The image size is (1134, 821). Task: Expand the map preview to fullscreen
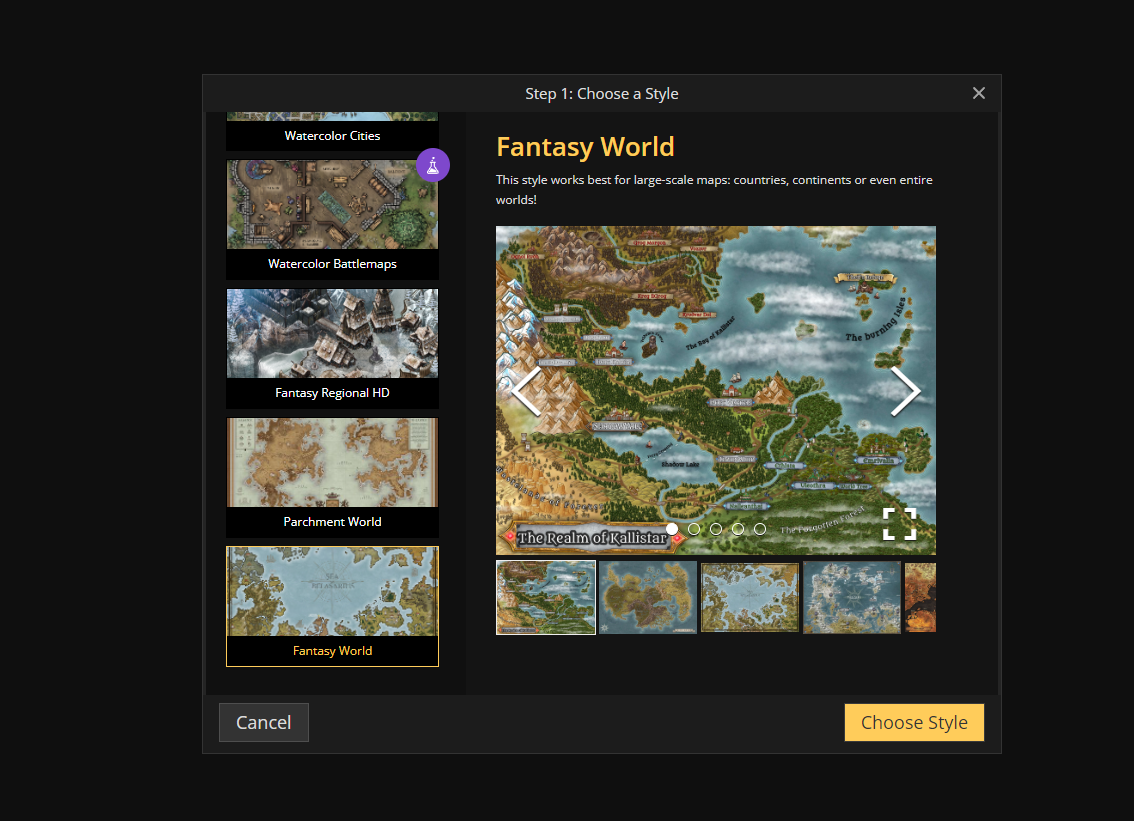(x=899, y=524)
